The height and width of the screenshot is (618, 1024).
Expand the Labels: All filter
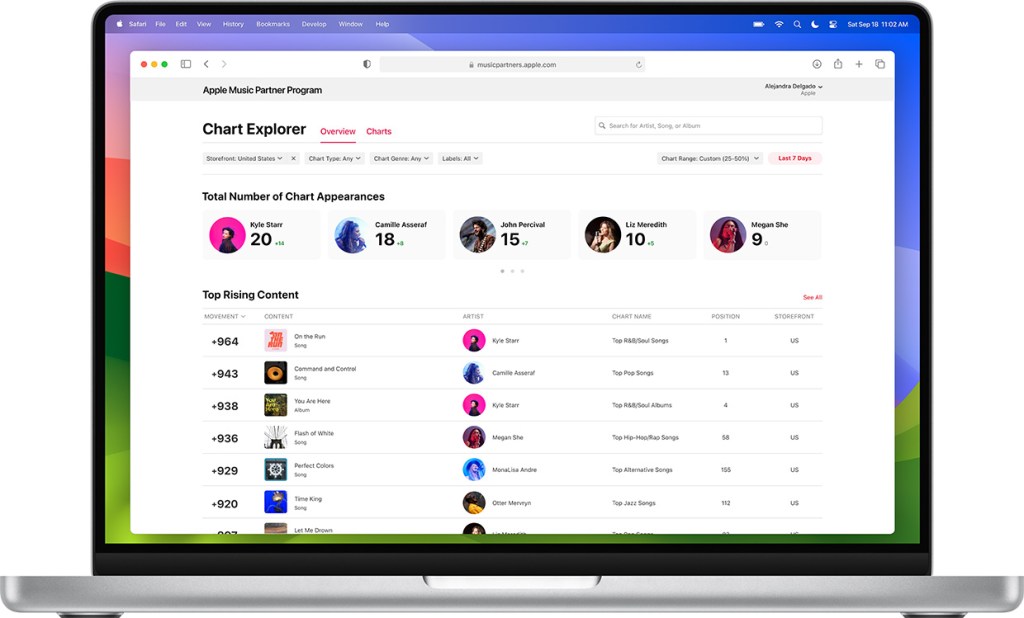460,158
